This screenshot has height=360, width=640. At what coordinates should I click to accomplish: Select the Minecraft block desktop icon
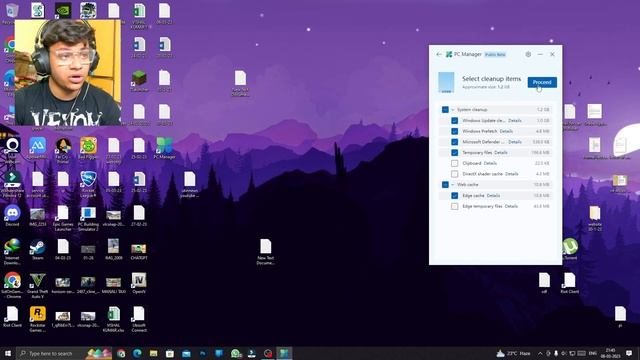pos(139,81)
